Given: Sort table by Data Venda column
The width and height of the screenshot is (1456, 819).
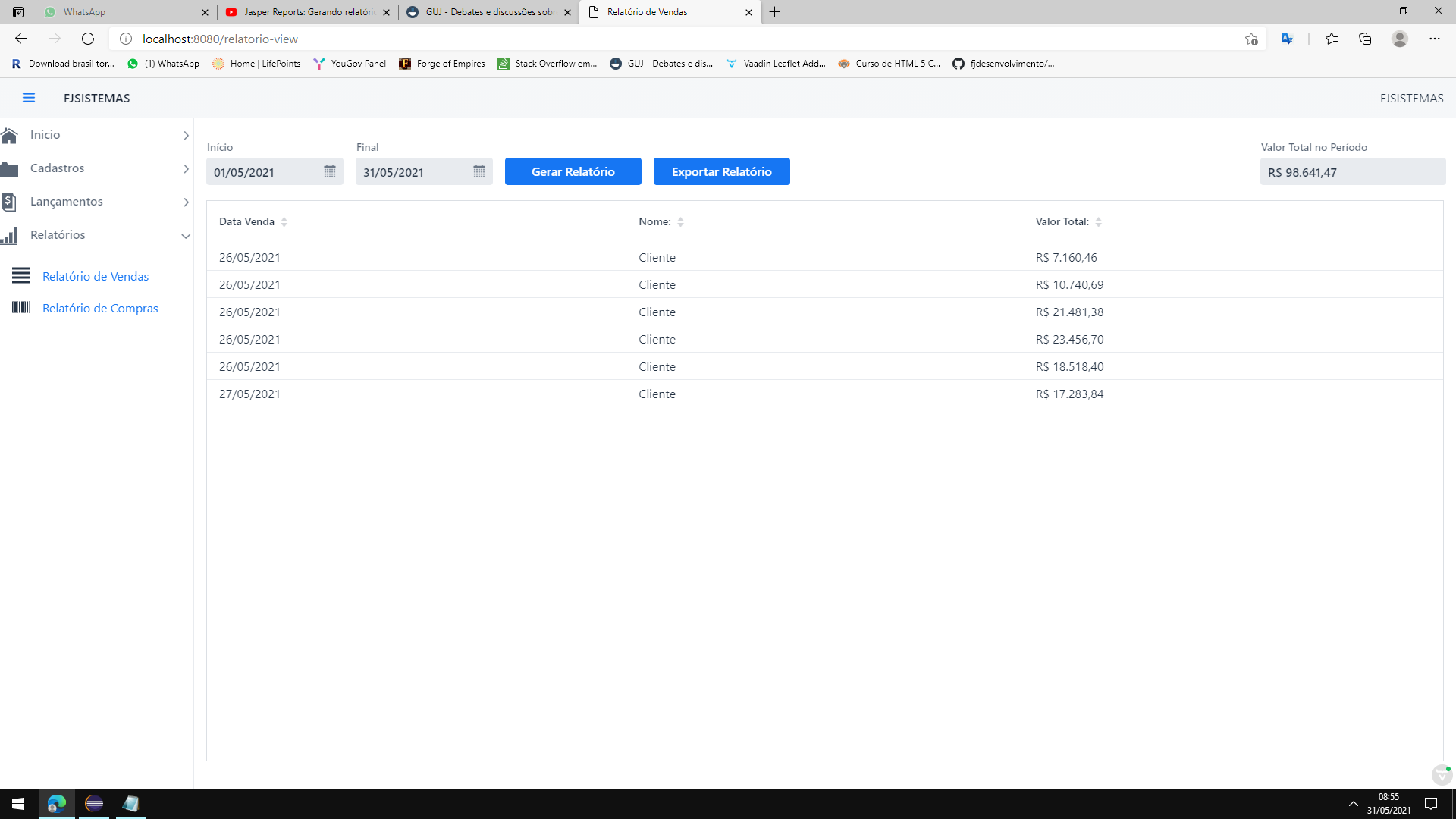Looking at the screenshot, I should click(284, 222).
